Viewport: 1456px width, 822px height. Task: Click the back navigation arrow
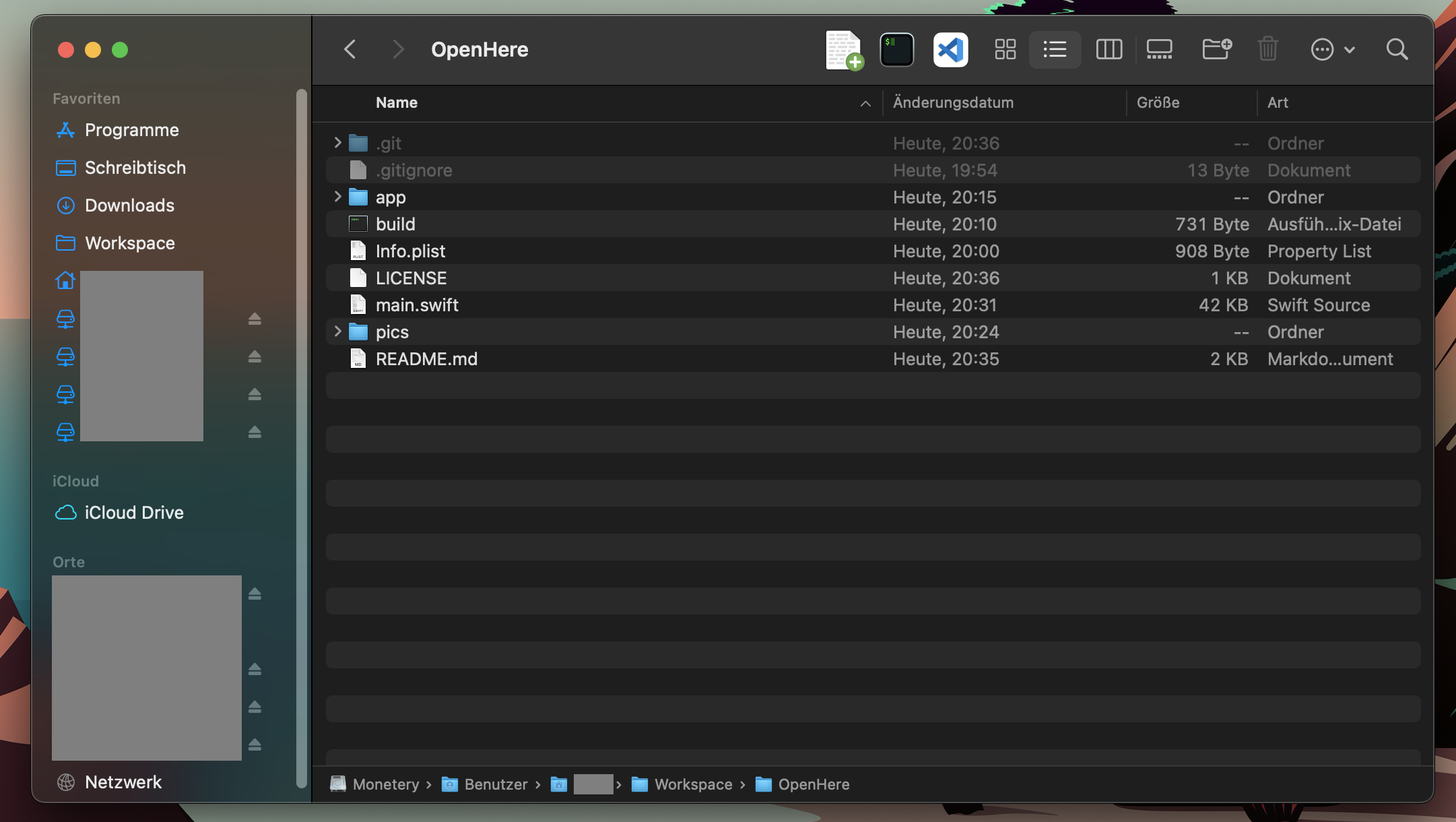(350, 50)
